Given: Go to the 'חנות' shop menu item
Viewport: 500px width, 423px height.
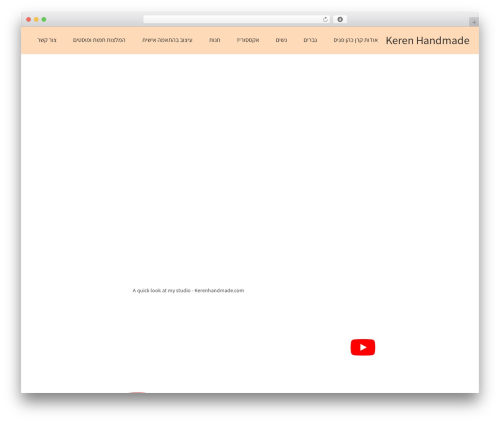Looking at the screenshot, I should (x=215, y=40).
